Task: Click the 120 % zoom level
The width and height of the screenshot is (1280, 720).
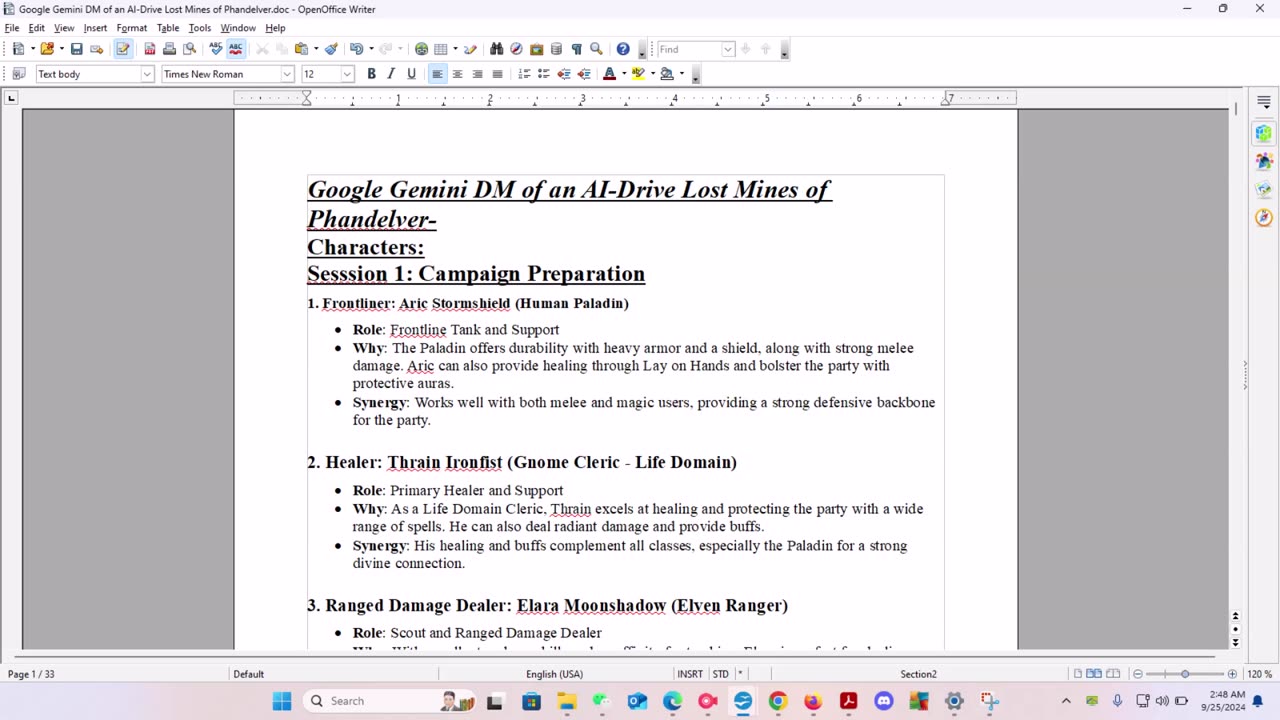Action: pyautogui.click(x=1260, y=674)
